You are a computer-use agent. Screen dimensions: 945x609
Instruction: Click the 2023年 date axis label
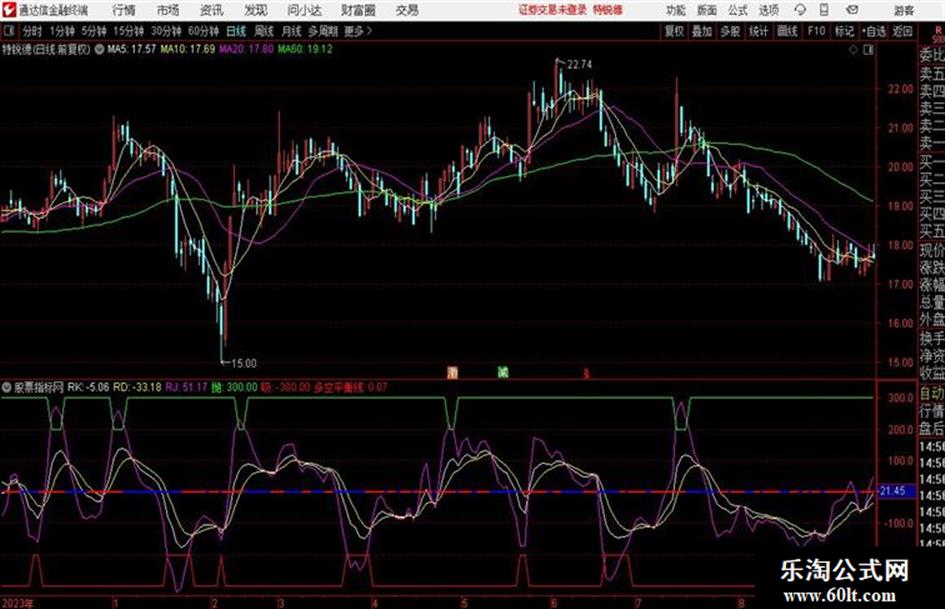(x=18, y=603)
